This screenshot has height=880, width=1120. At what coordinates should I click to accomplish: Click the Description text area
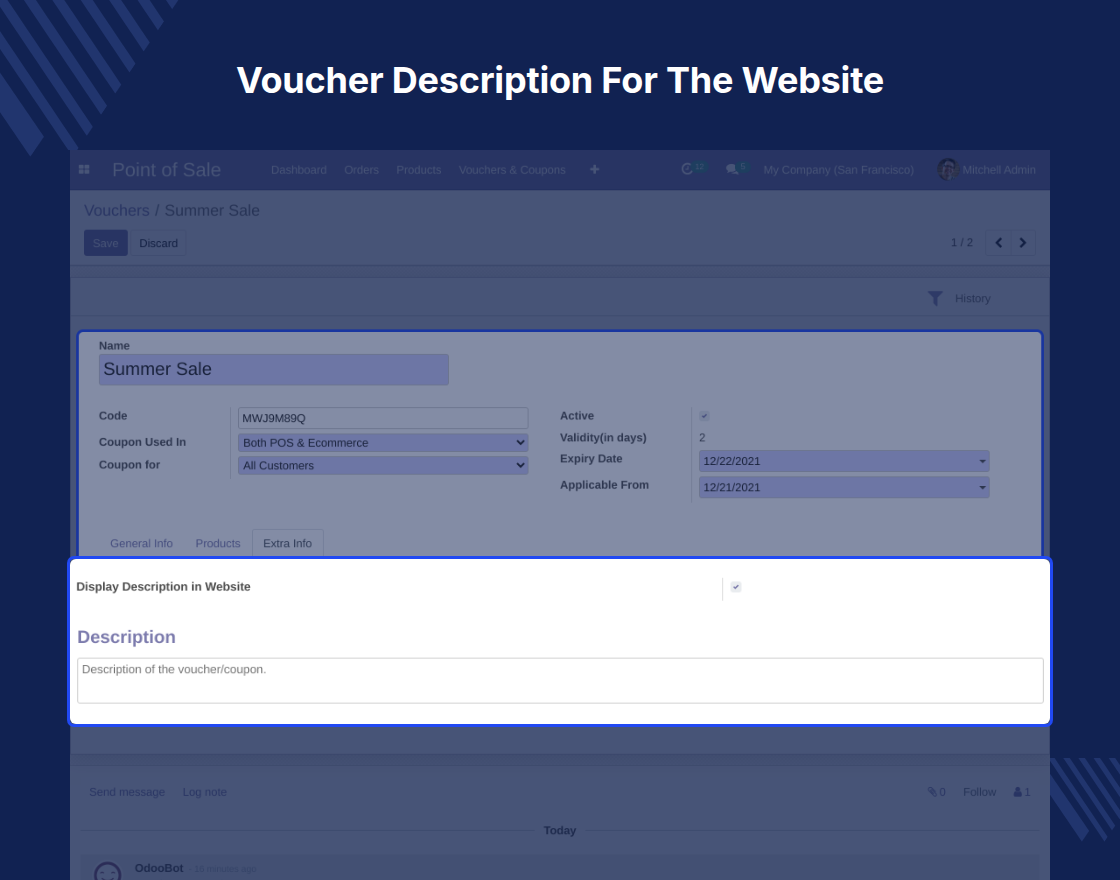560,681
